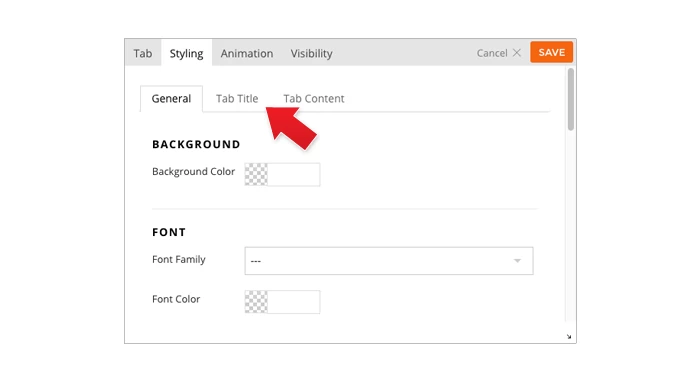Open the Visibility tab
This screenshot has width=689, height=387.
(311, 53)
